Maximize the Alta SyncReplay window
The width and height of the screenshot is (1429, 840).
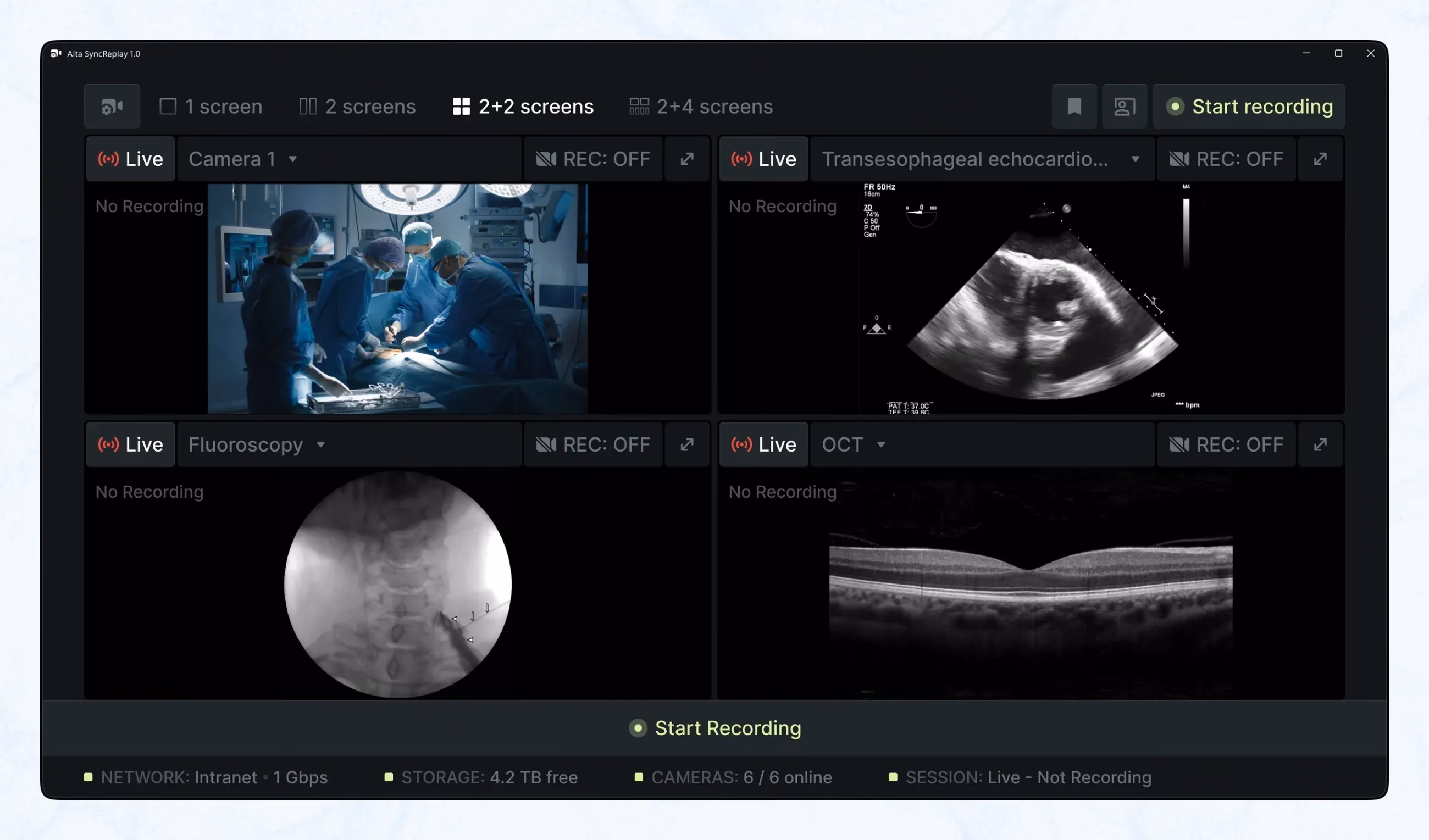tap(1338, 53)
